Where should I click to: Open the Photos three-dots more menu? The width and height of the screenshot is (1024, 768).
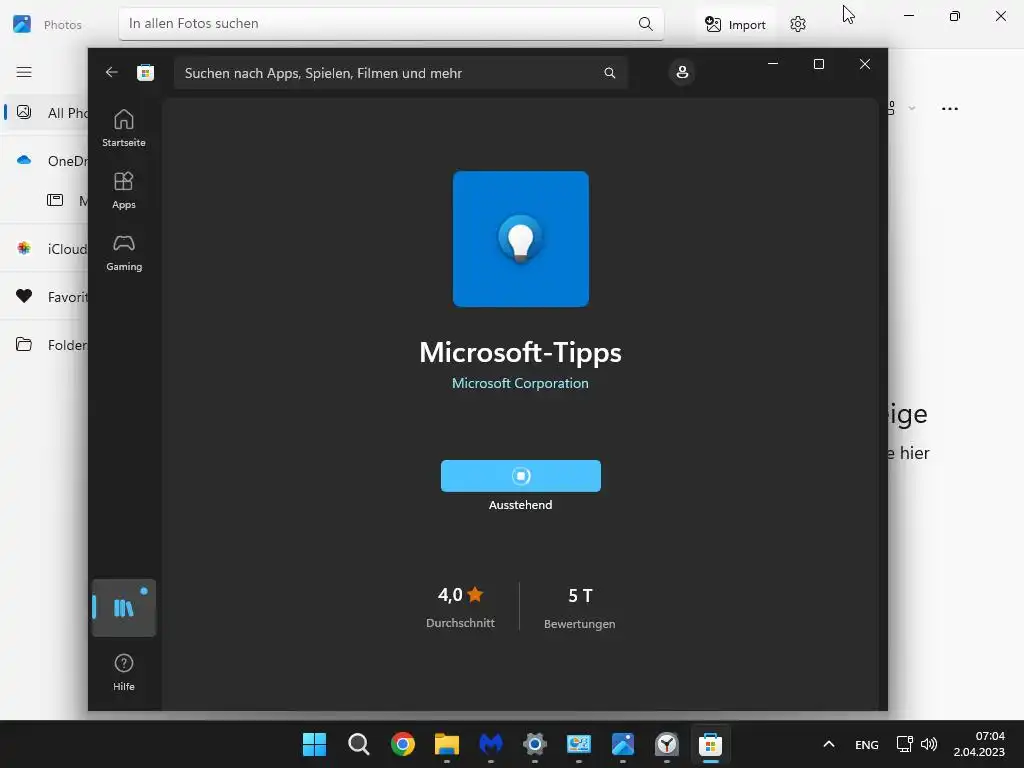[x=950, y=108]
